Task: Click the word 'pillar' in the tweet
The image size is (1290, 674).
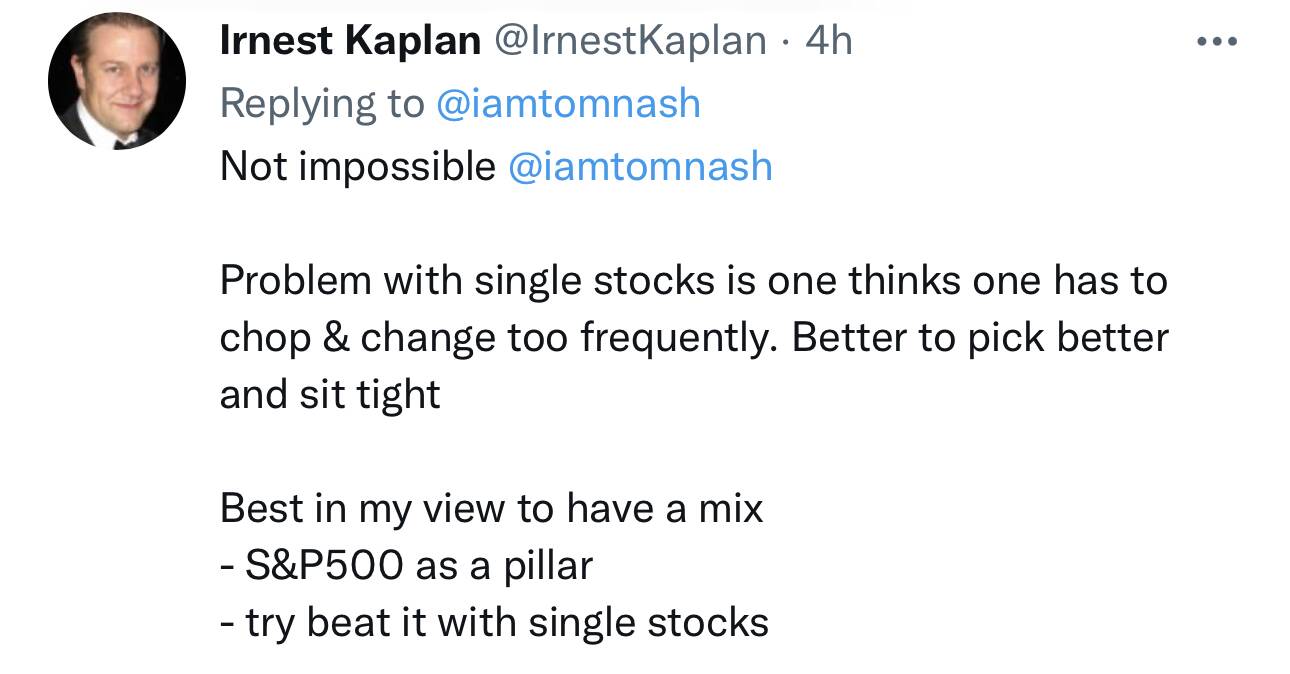Action: 547,565
